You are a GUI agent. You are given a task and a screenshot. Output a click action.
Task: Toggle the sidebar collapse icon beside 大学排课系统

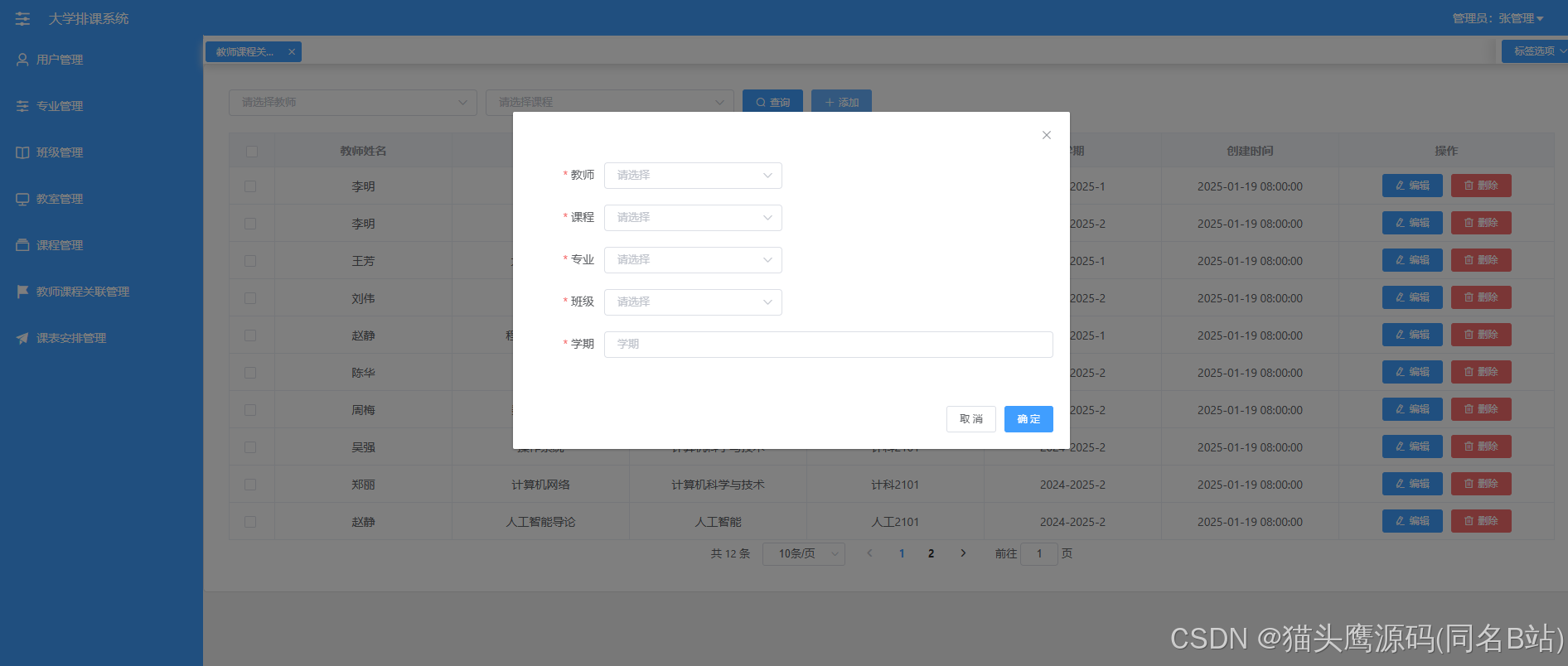22,18
